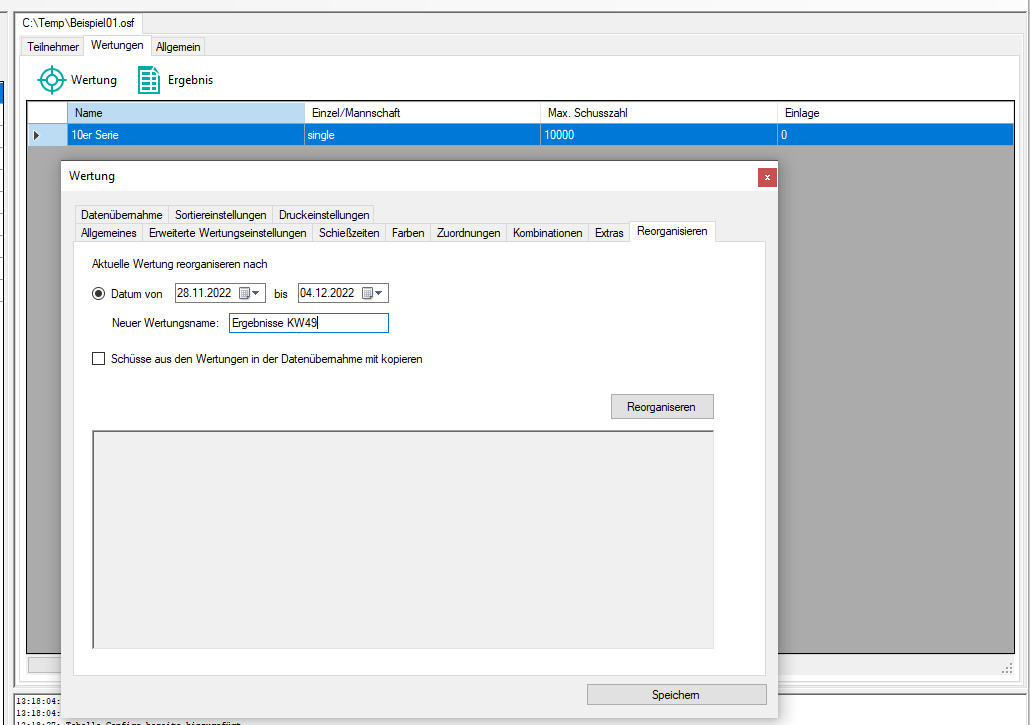1030x725 pixels.
Task: Click the Wertung target icon
Action: pyautogui.click(x=51, y=80)
